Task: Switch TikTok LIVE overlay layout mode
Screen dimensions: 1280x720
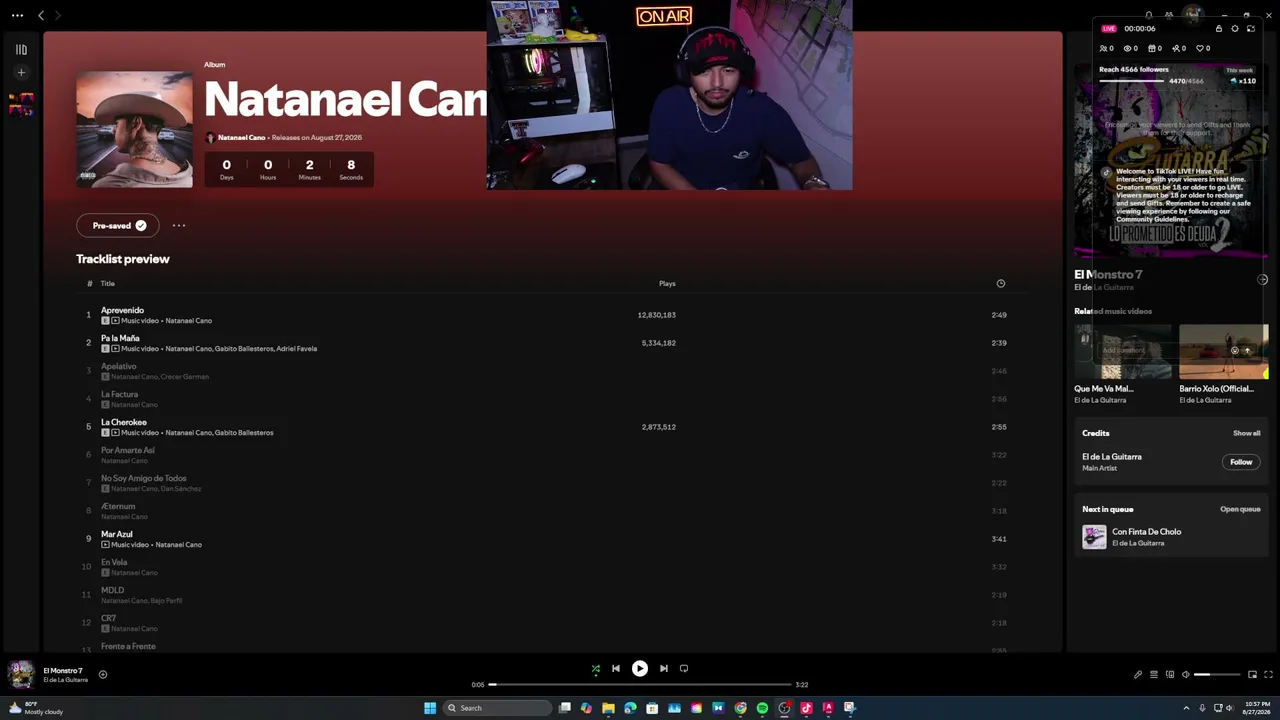Action: (x=1251, y=29)
